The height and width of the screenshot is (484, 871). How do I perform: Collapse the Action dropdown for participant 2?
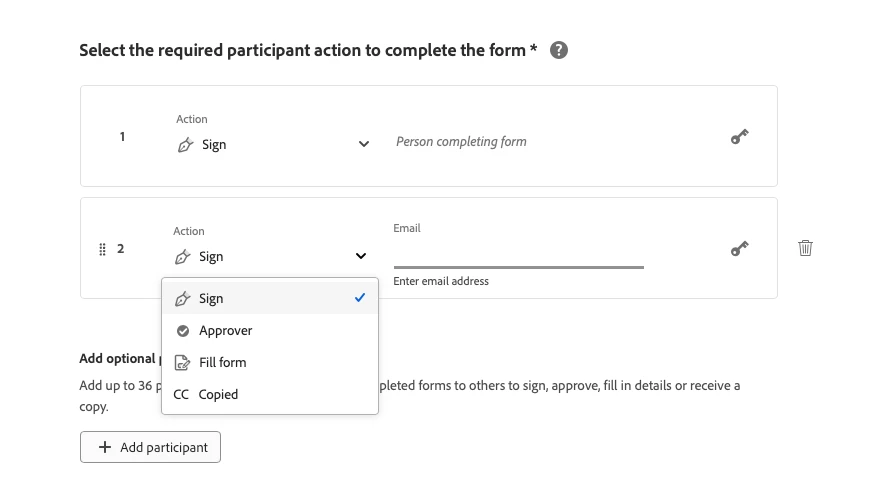tap(361, 256)
